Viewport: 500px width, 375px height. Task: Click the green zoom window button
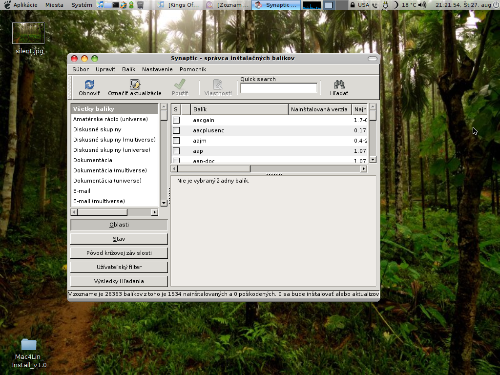(x=95, y=59)
